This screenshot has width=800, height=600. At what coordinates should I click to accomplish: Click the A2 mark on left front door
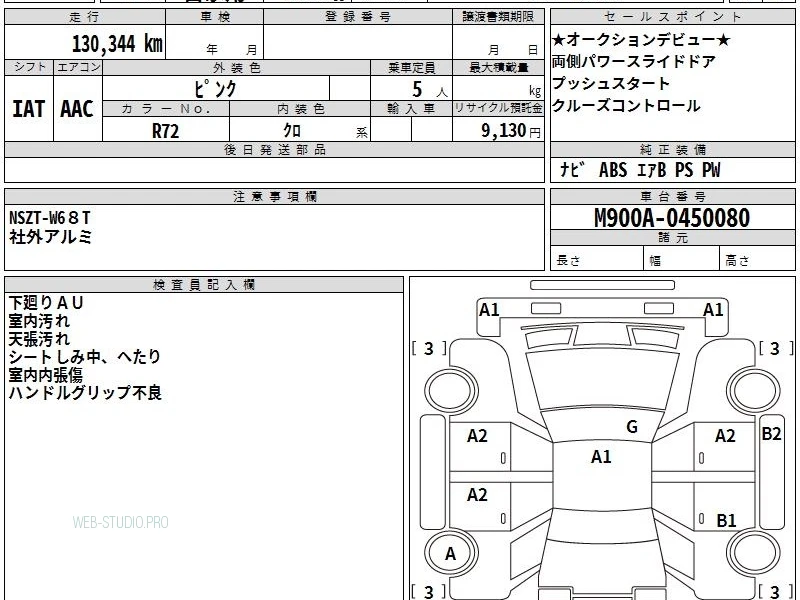pyautogui.click(x=477, y=436)
